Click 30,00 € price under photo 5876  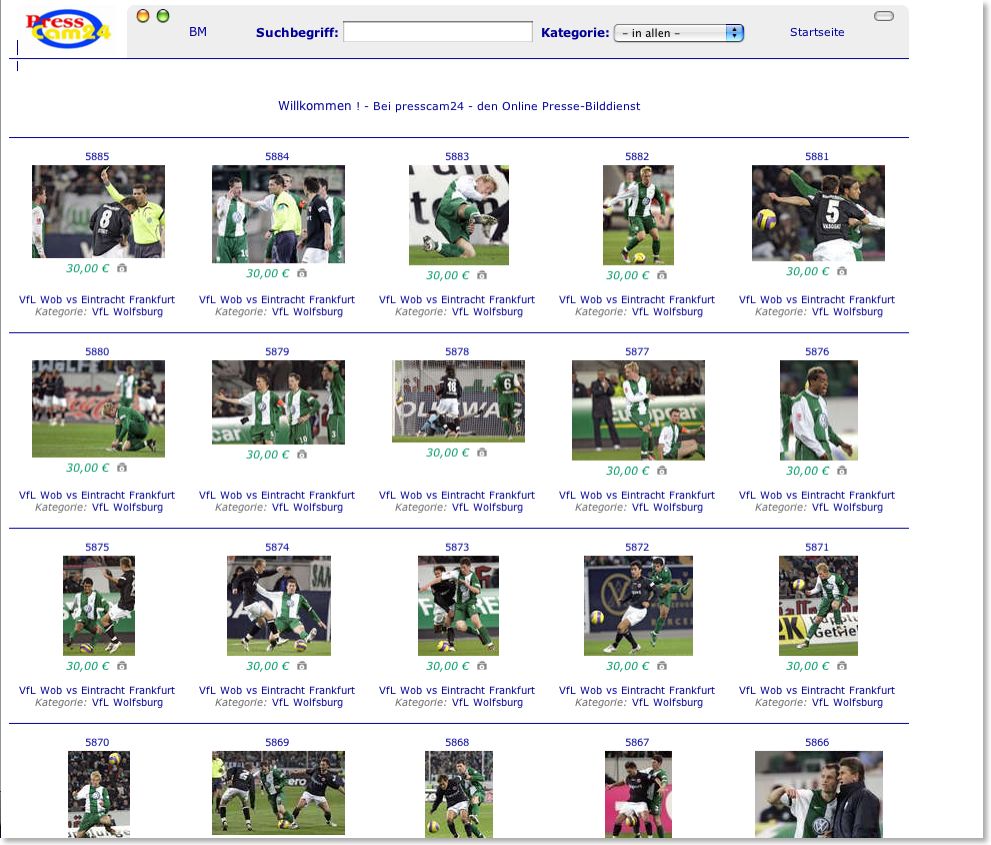click(807, 471)
